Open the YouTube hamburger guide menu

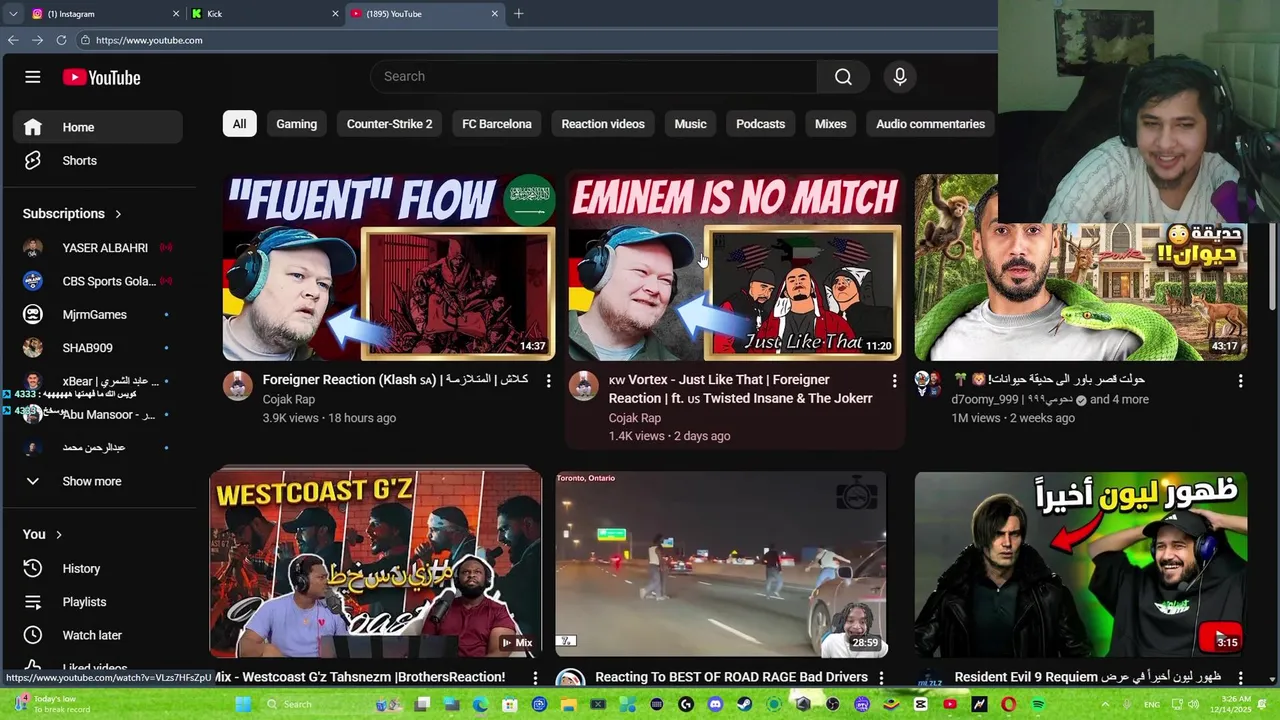(33, 77)
